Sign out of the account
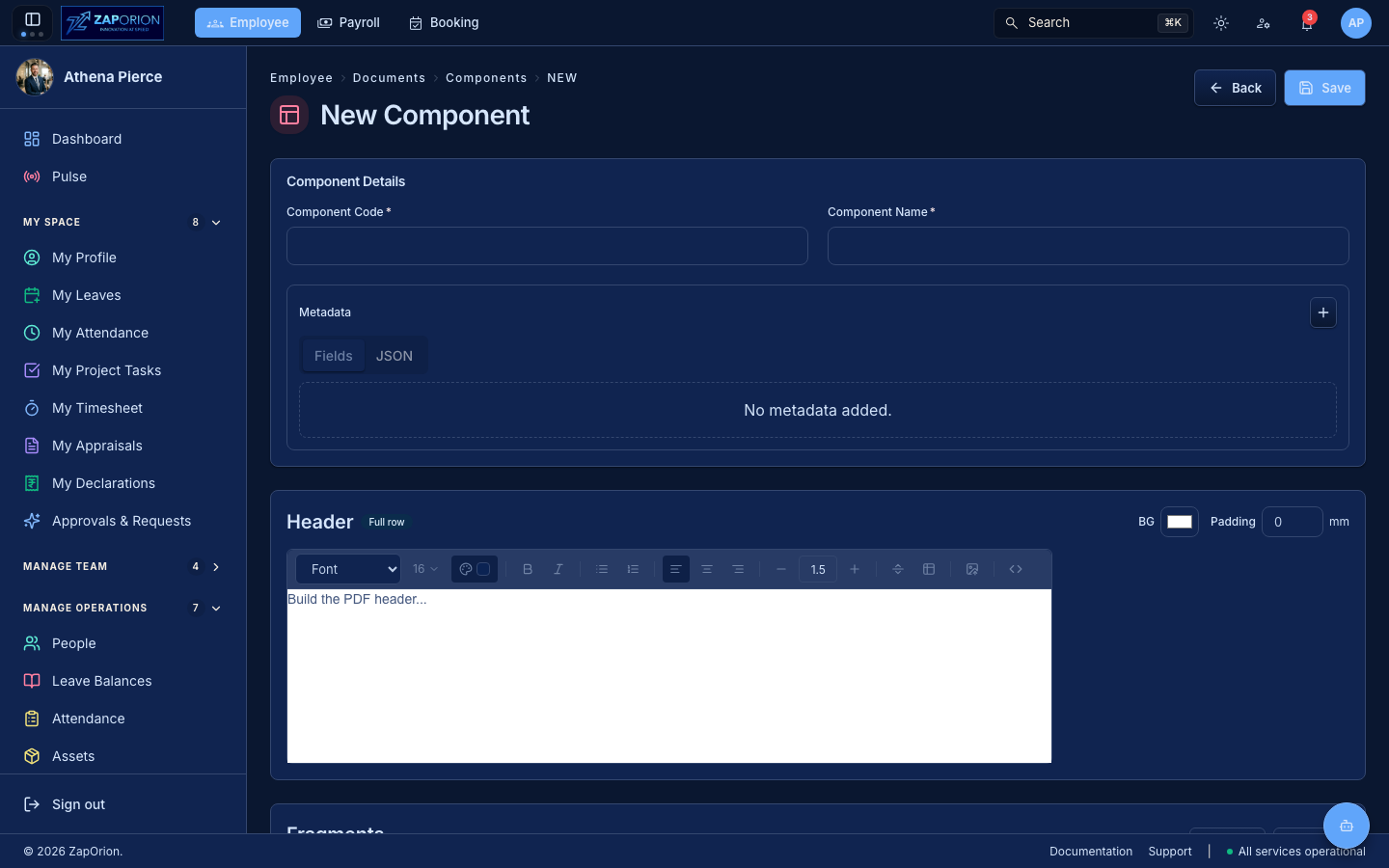Viewport: 1389px width, 868px height. click(x=123, y=804)
